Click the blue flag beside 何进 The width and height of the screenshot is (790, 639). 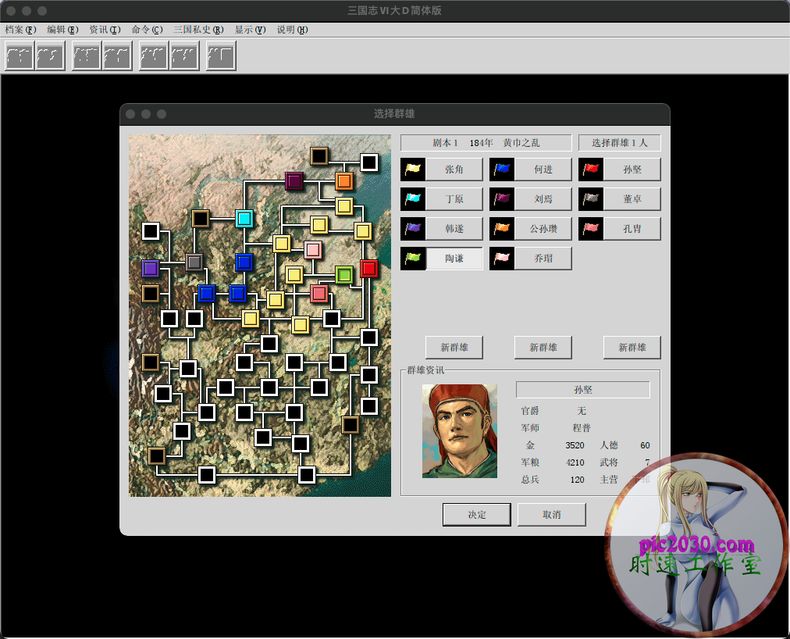(x=502, y=169)
